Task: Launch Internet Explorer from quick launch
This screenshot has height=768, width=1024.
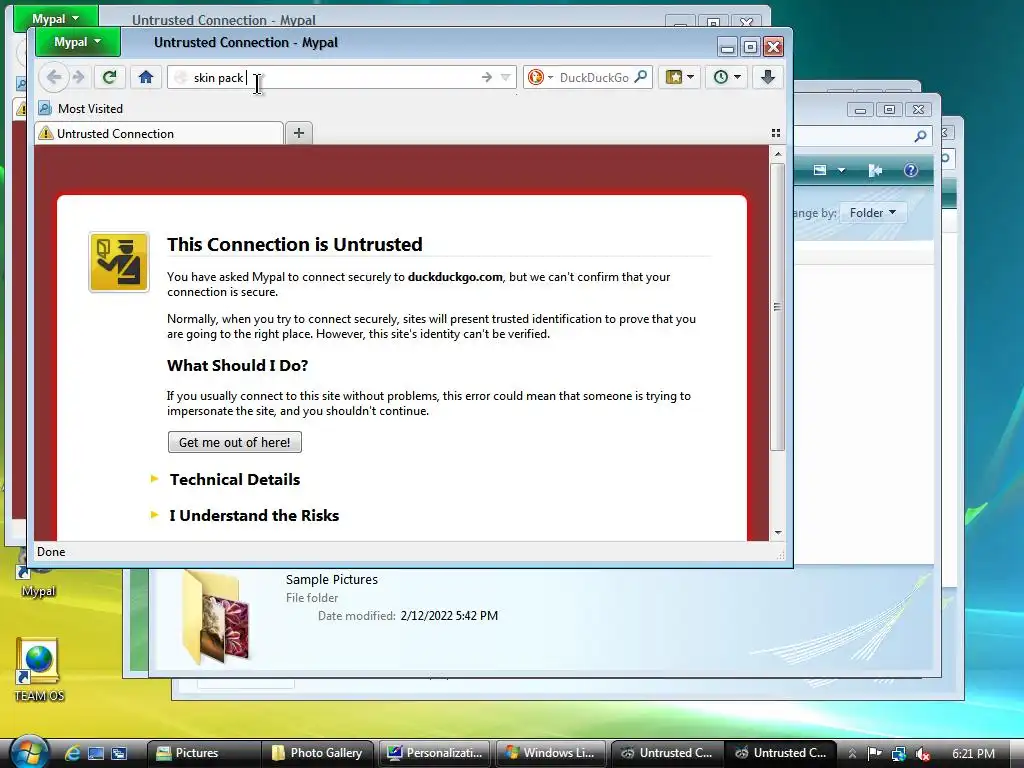Action: click(x=72, y=753)
